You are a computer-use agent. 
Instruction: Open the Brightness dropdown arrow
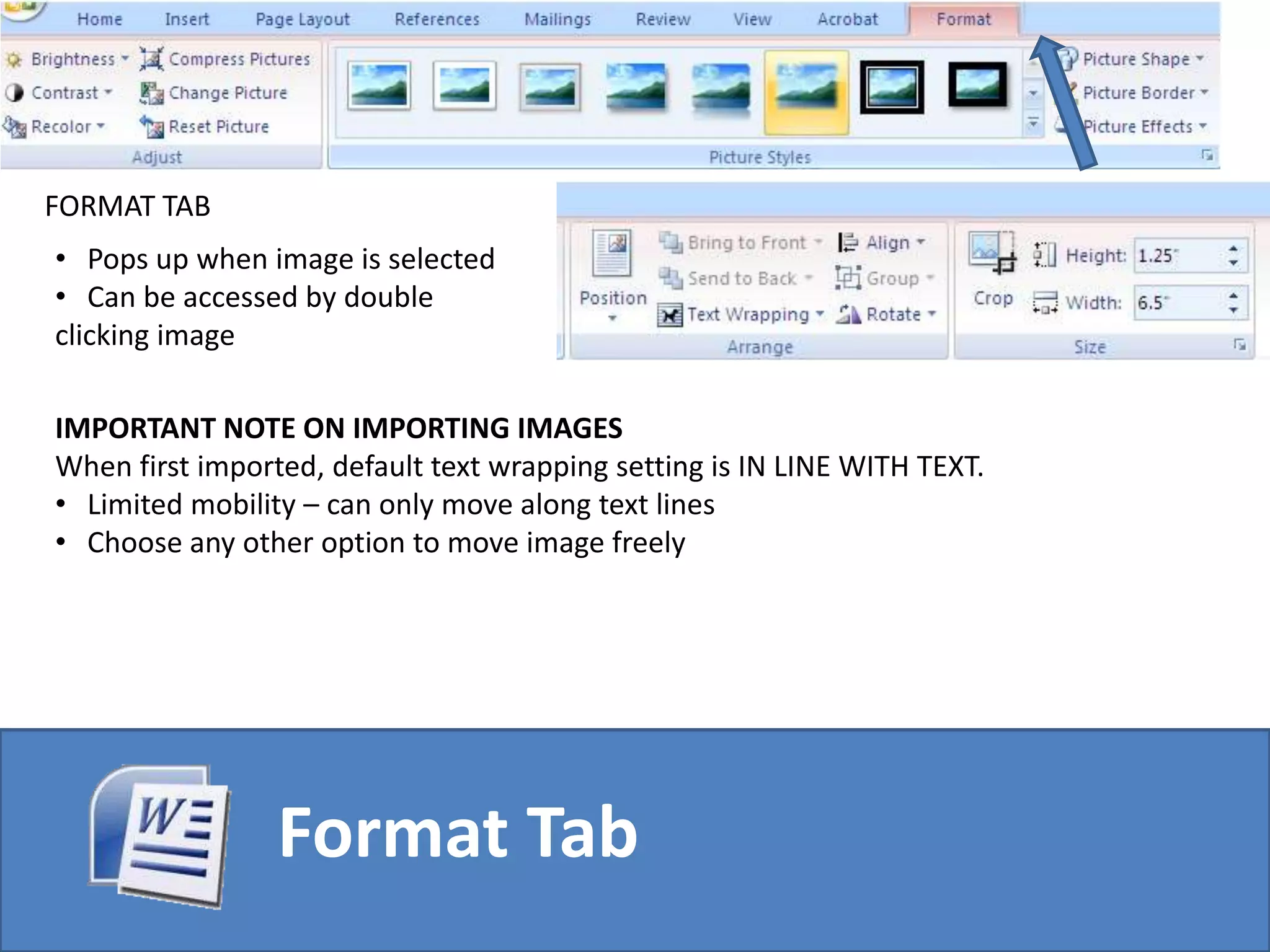pyautogui.click(x=125, y=58)
